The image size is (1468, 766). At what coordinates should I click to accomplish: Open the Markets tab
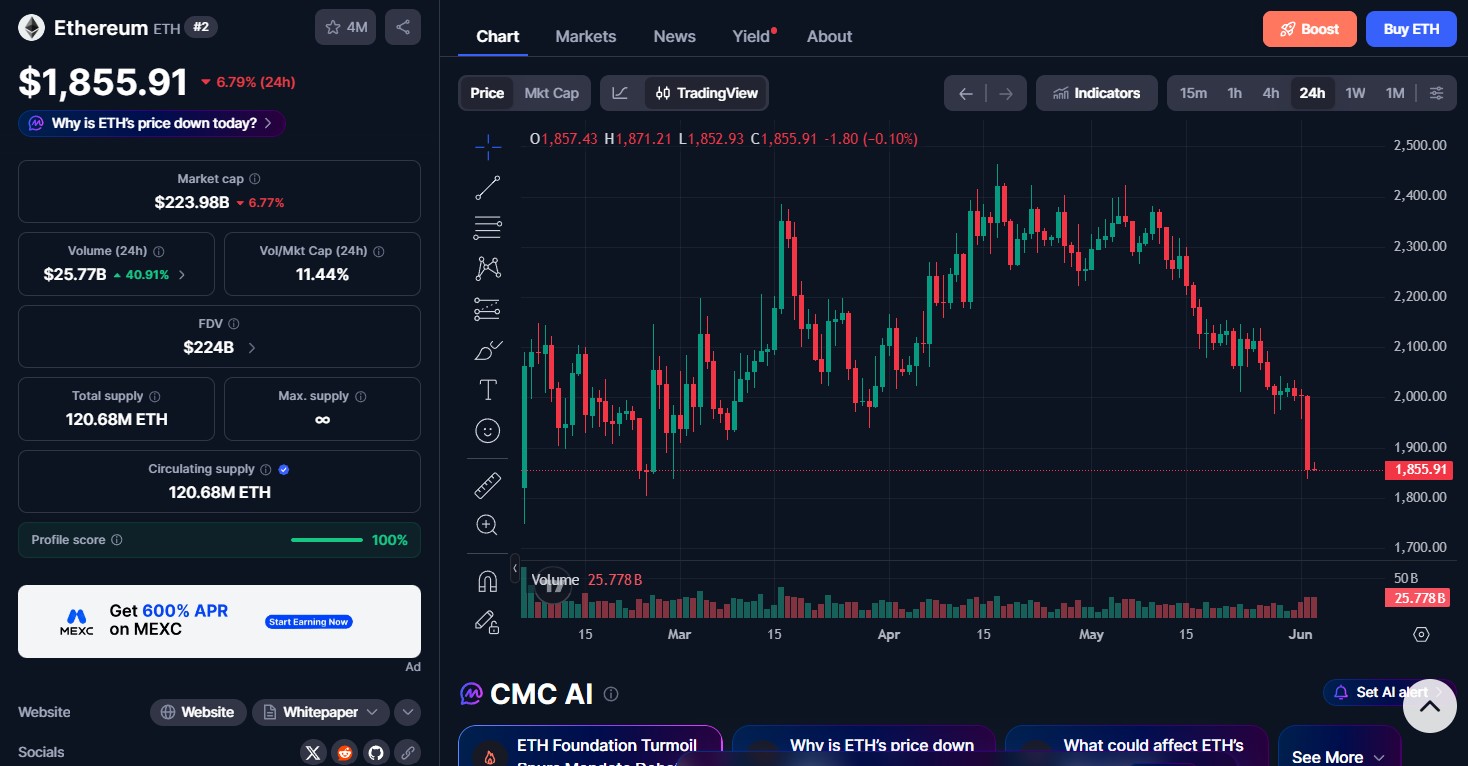[x=586, y=36]
